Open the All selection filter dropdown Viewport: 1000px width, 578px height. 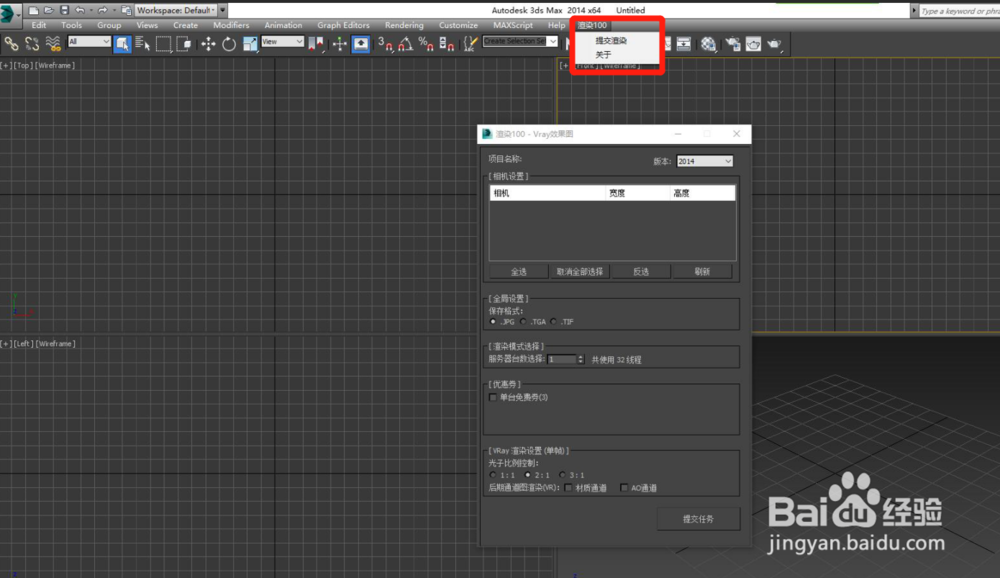click(89, 41)
